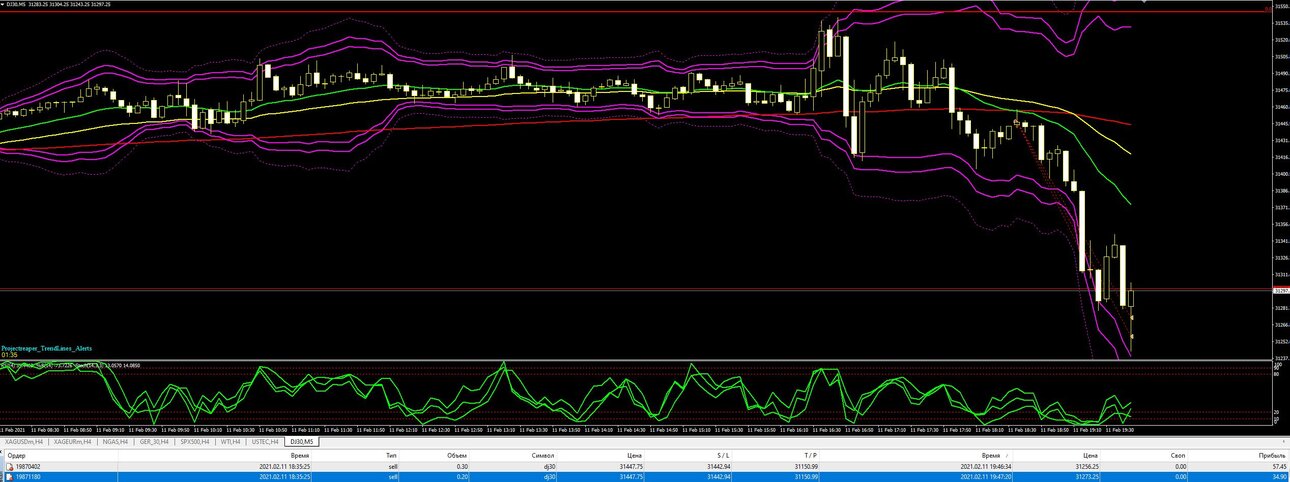Click close price 31256.25
Screen dimensions: 1290x482
click(x=1087, y=466)
